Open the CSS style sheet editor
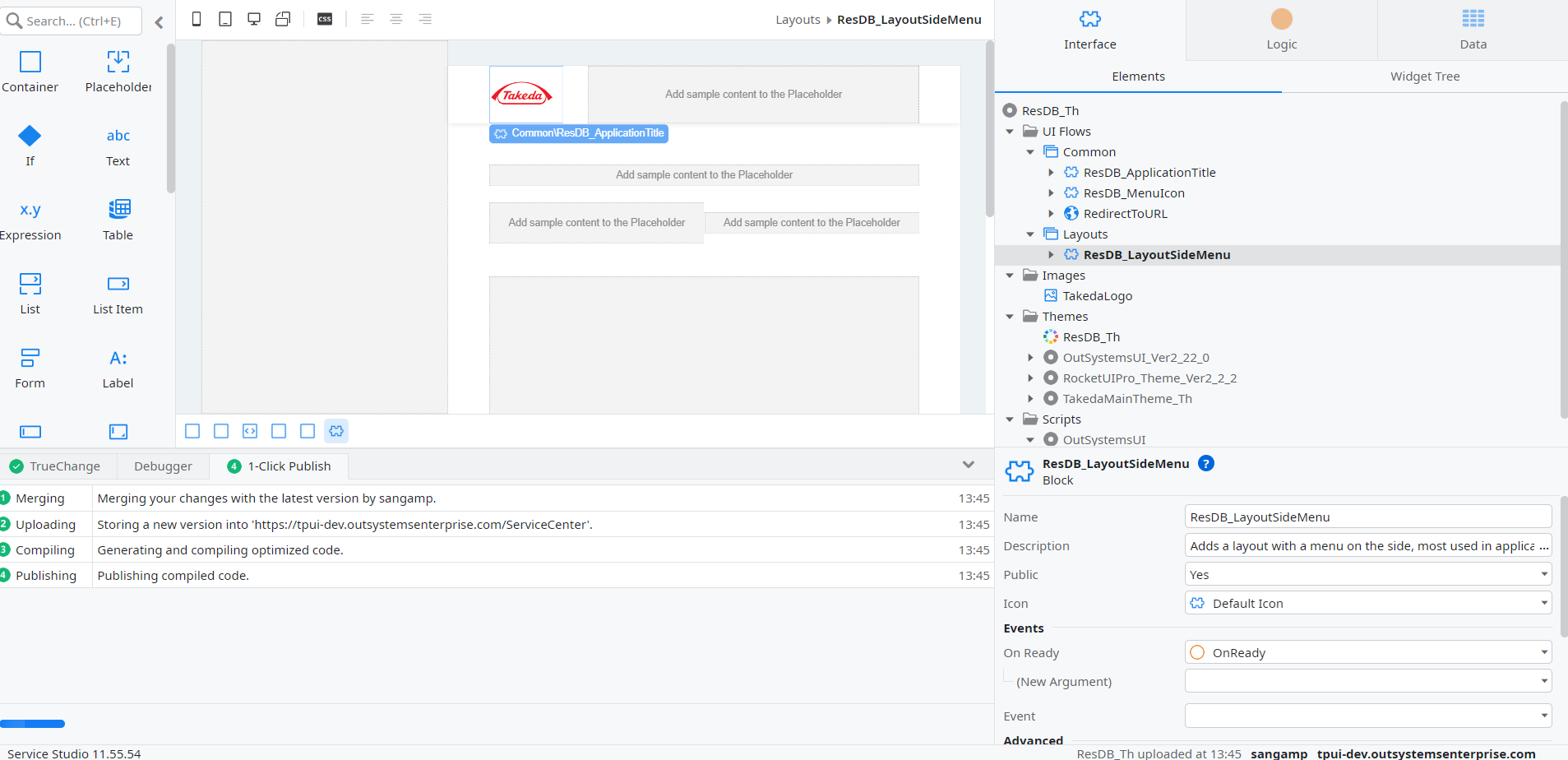 pos(325,19)
